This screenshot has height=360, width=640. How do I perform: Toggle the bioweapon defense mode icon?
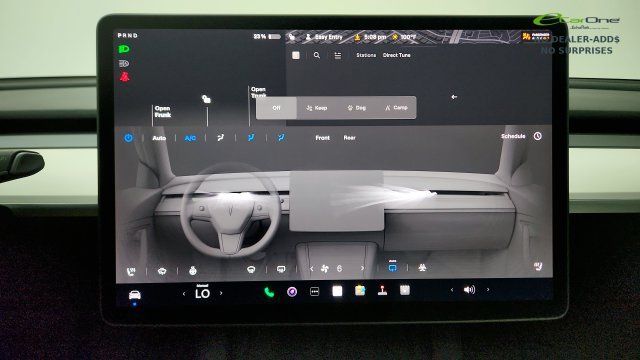click(x=422, y=268)
